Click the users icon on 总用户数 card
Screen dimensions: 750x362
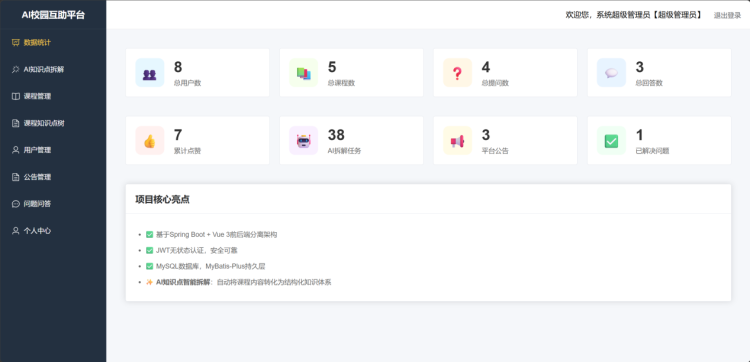(150, 73)
